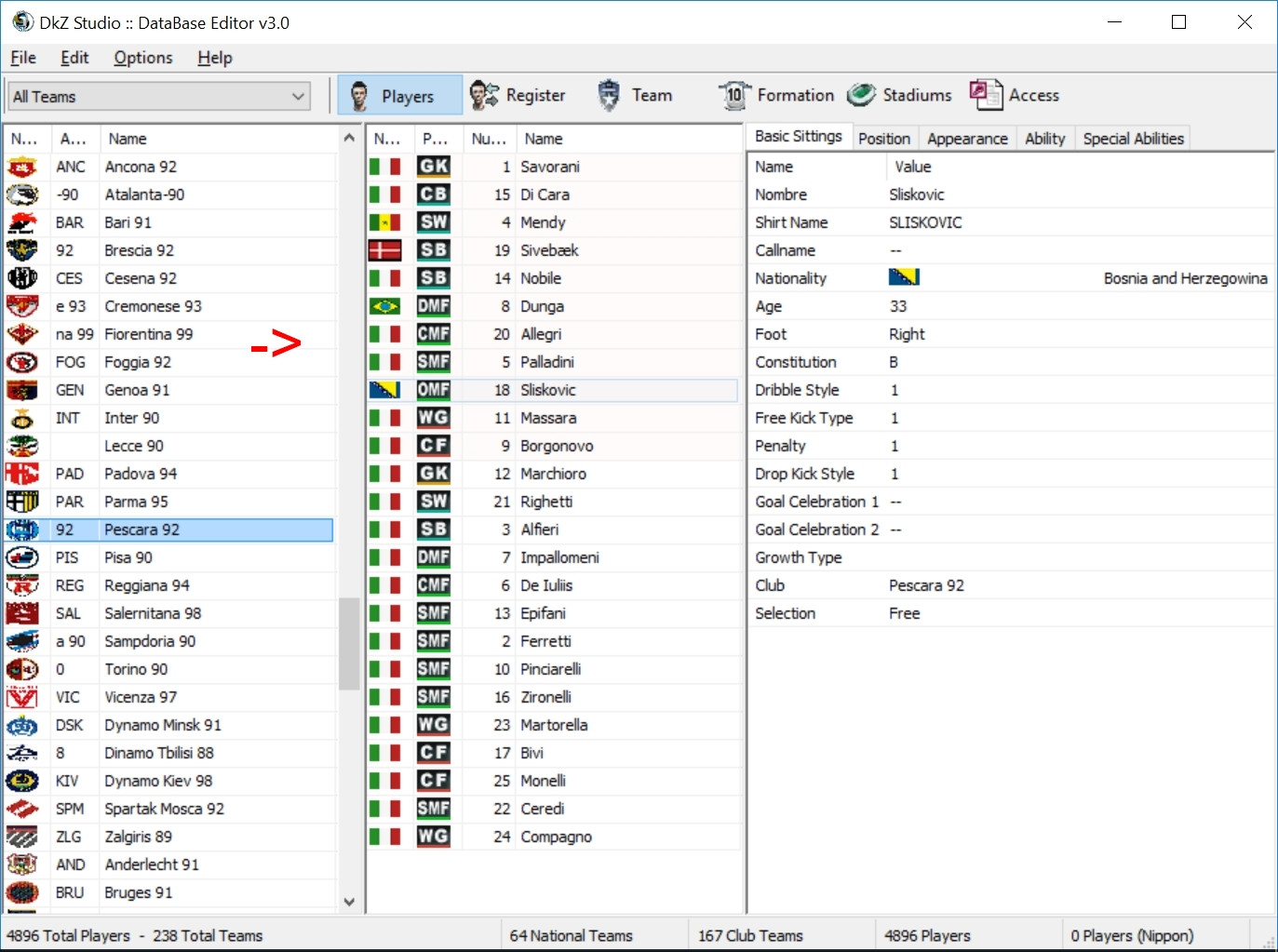The image size is (1278, 952).
Task: Click the Pescara 92 team crest
Action: coord(22,530)
